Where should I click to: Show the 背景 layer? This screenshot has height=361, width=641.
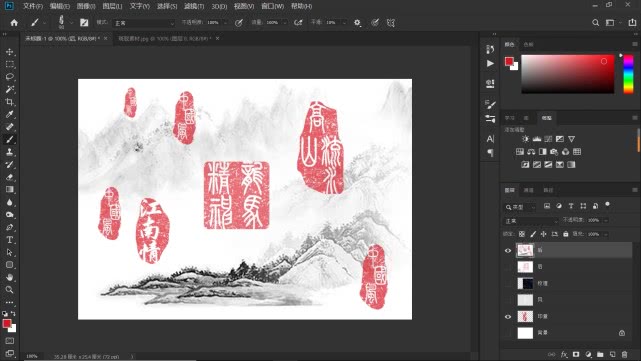click(508, 333)
